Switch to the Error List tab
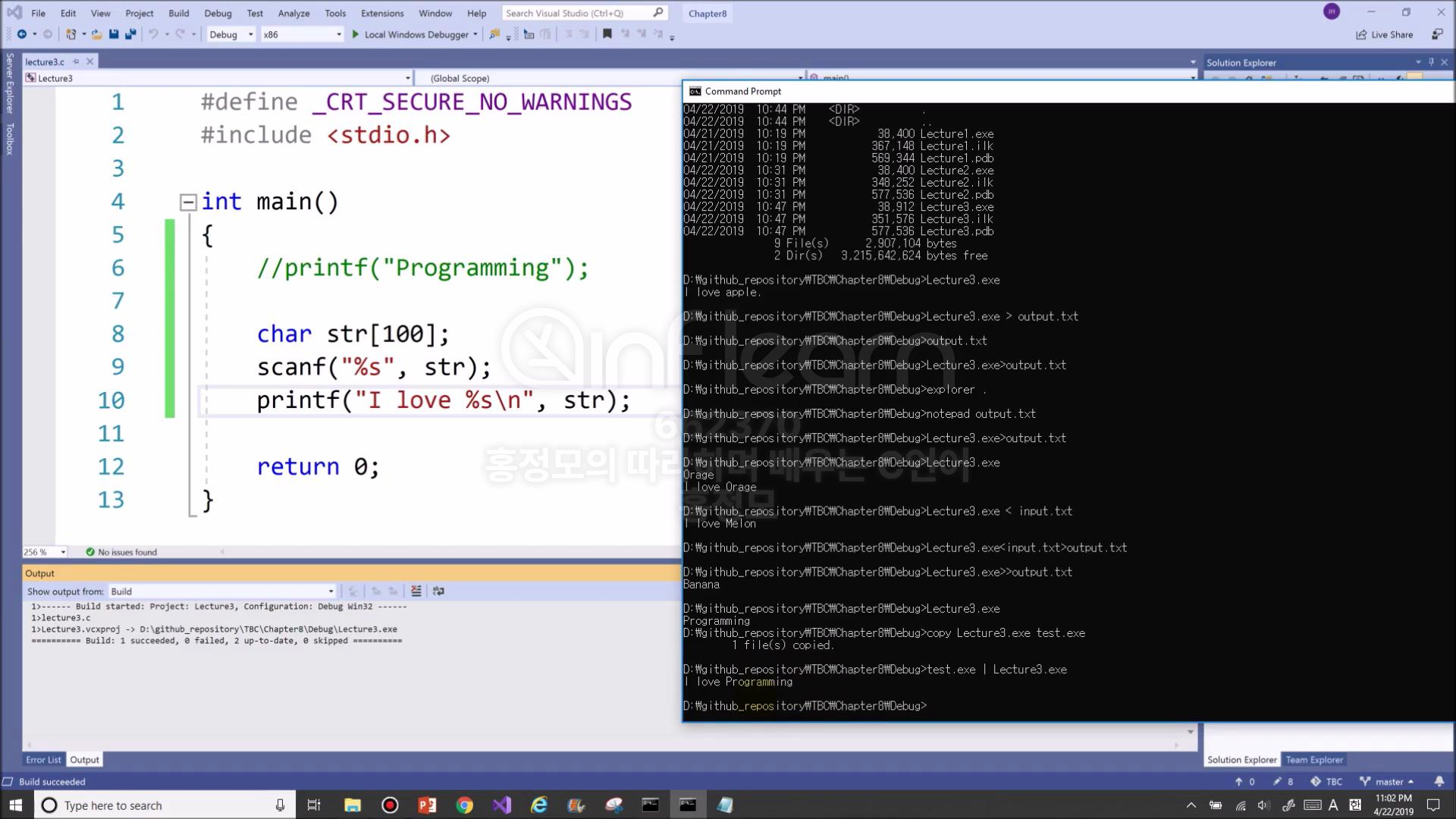This screenshot has width=1456, height=819. tap(43, 760)
